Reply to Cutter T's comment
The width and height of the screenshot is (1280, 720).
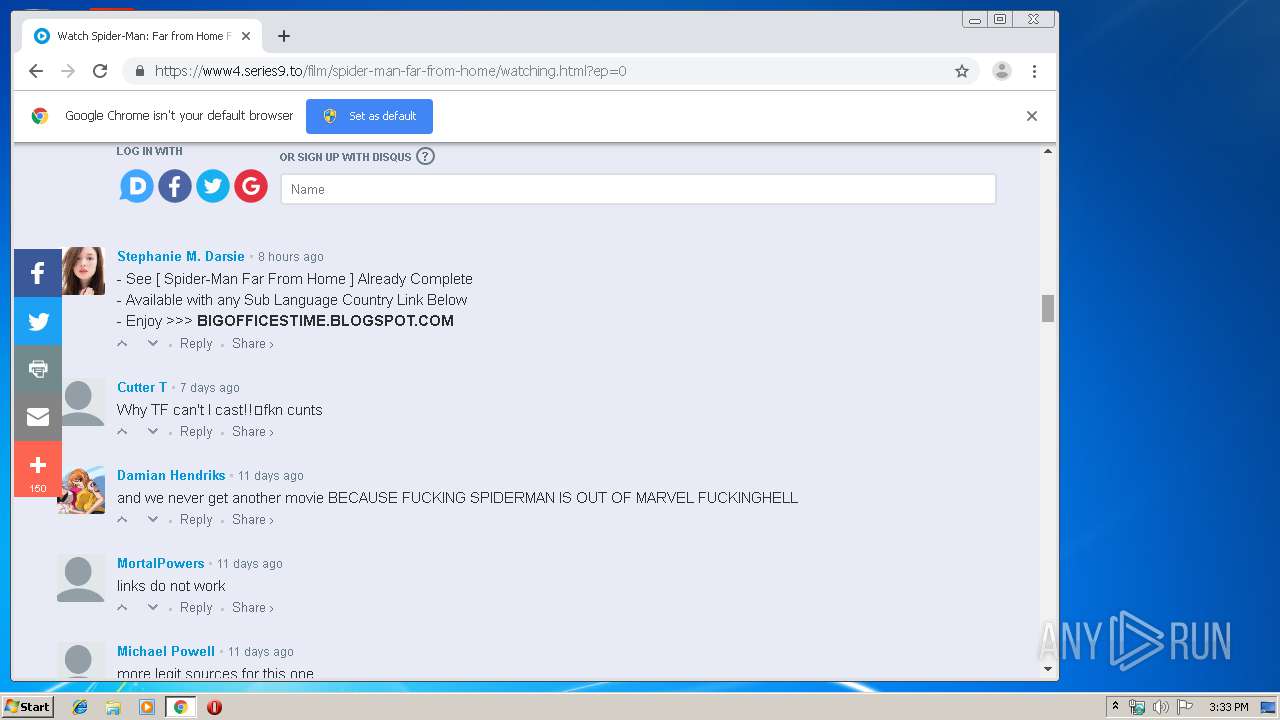point(196,431)
